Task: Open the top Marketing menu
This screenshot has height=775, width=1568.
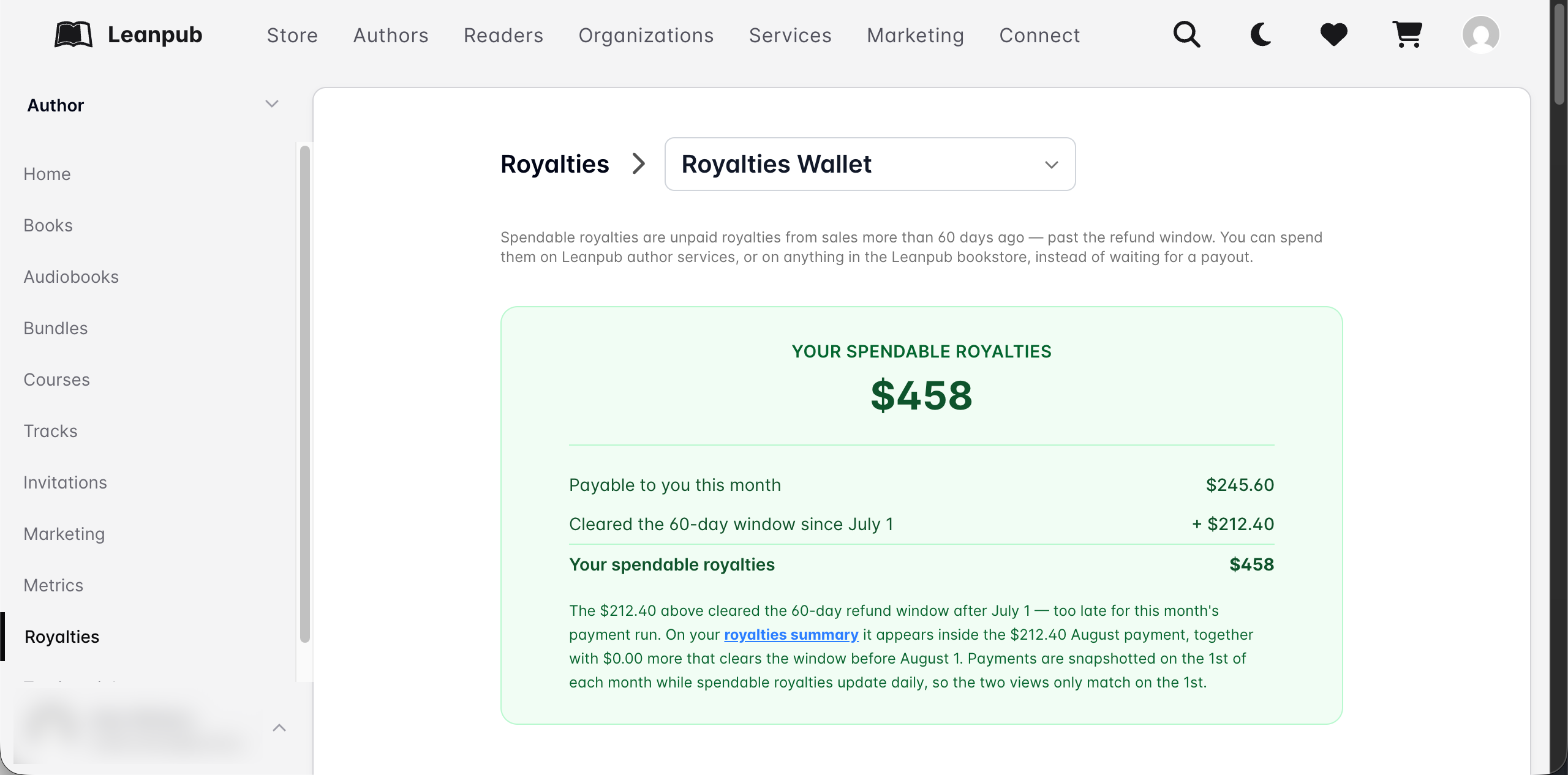Action: click(915, 35)
